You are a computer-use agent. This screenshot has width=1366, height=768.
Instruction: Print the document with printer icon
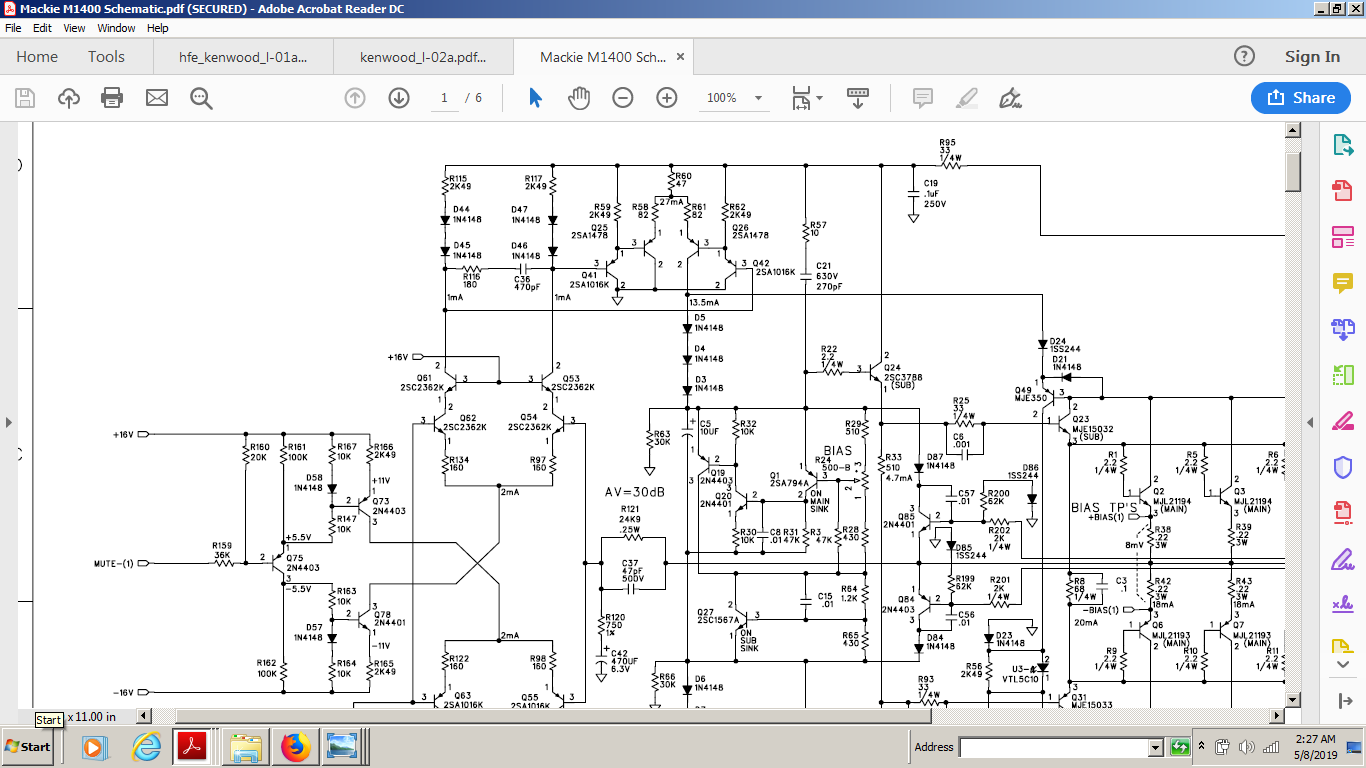tap(112, 98)
